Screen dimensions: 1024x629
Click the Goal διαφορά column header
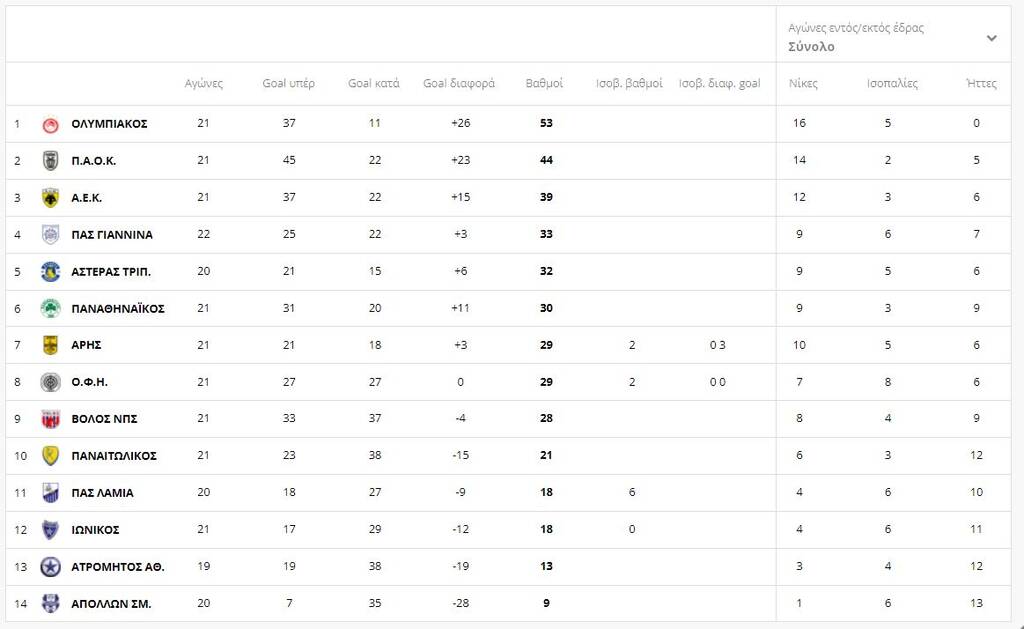[459, 84]
